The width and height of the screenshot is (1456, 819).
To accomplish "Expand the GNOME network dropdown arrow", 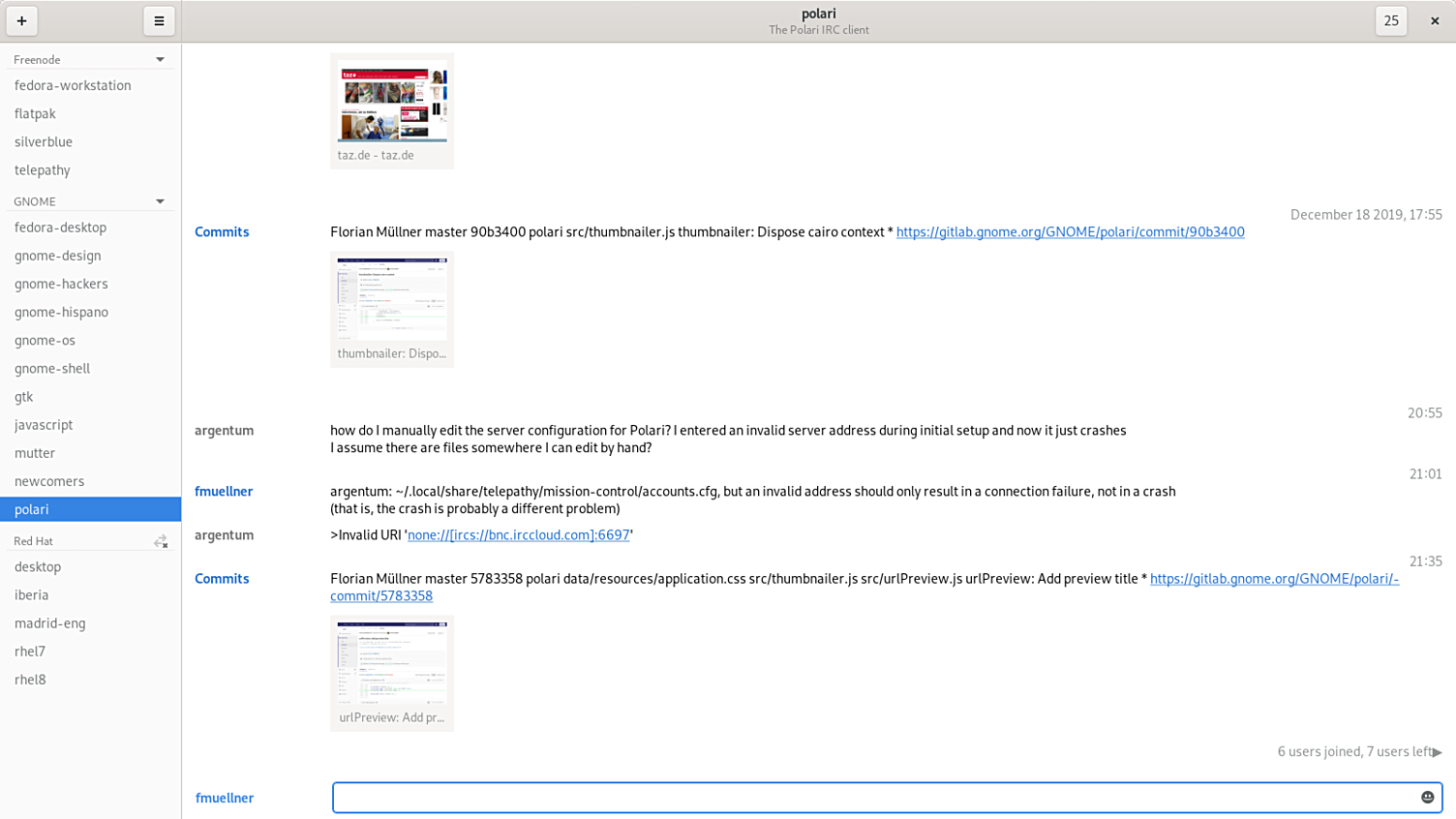I will click(x=160, y=201).
